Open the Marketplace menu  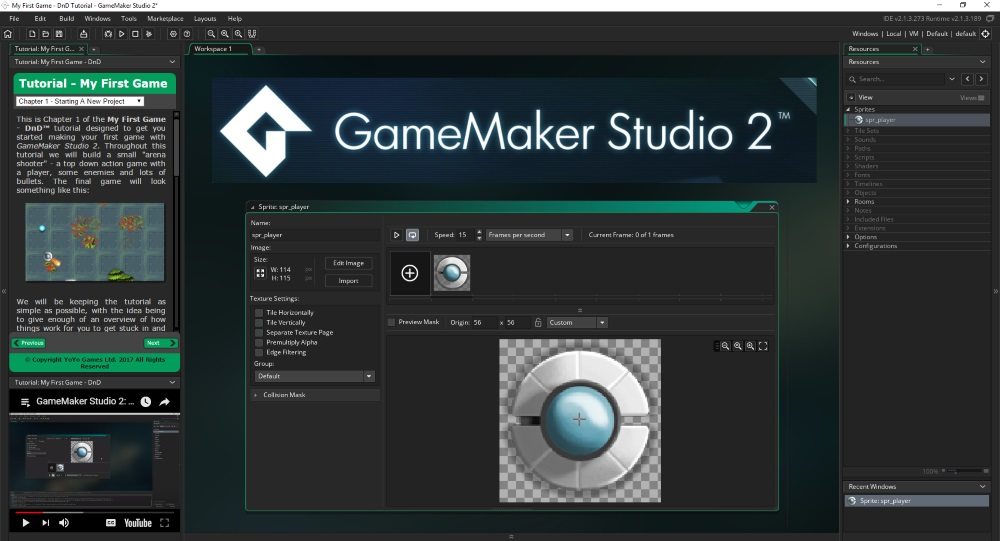tap(165, 19)
